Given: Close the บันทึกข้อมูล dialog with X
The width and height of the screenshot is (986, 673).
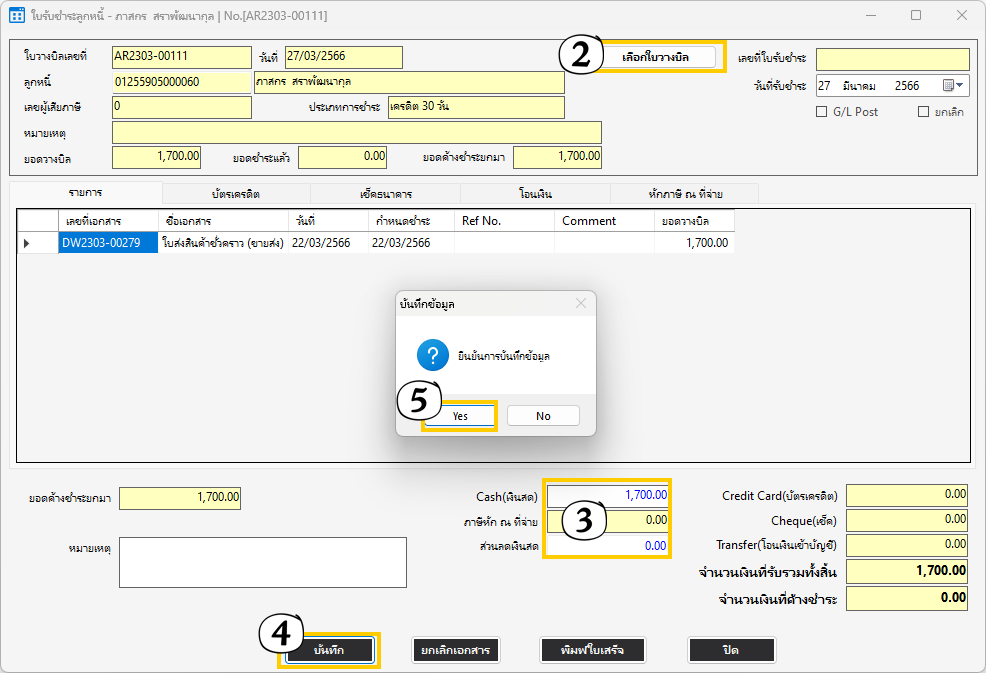Looking at the screenshot, I should pos(580,303).
